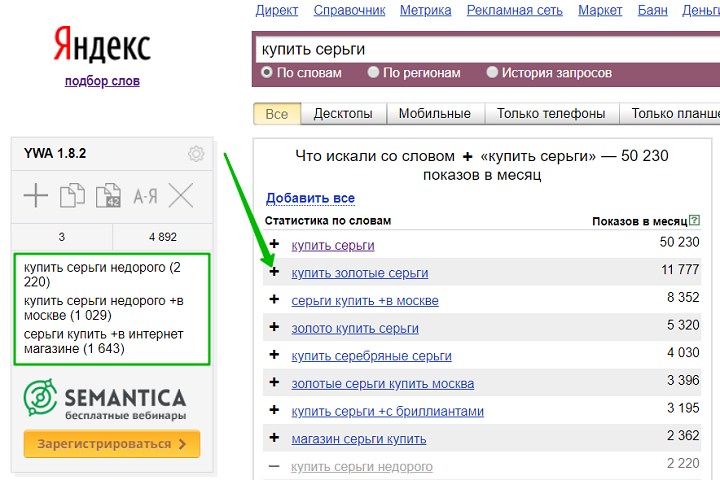Open 'золото купить серьги' keyword link
The height and width of the screenshot is (480, 720).
[x=355, y=328]
